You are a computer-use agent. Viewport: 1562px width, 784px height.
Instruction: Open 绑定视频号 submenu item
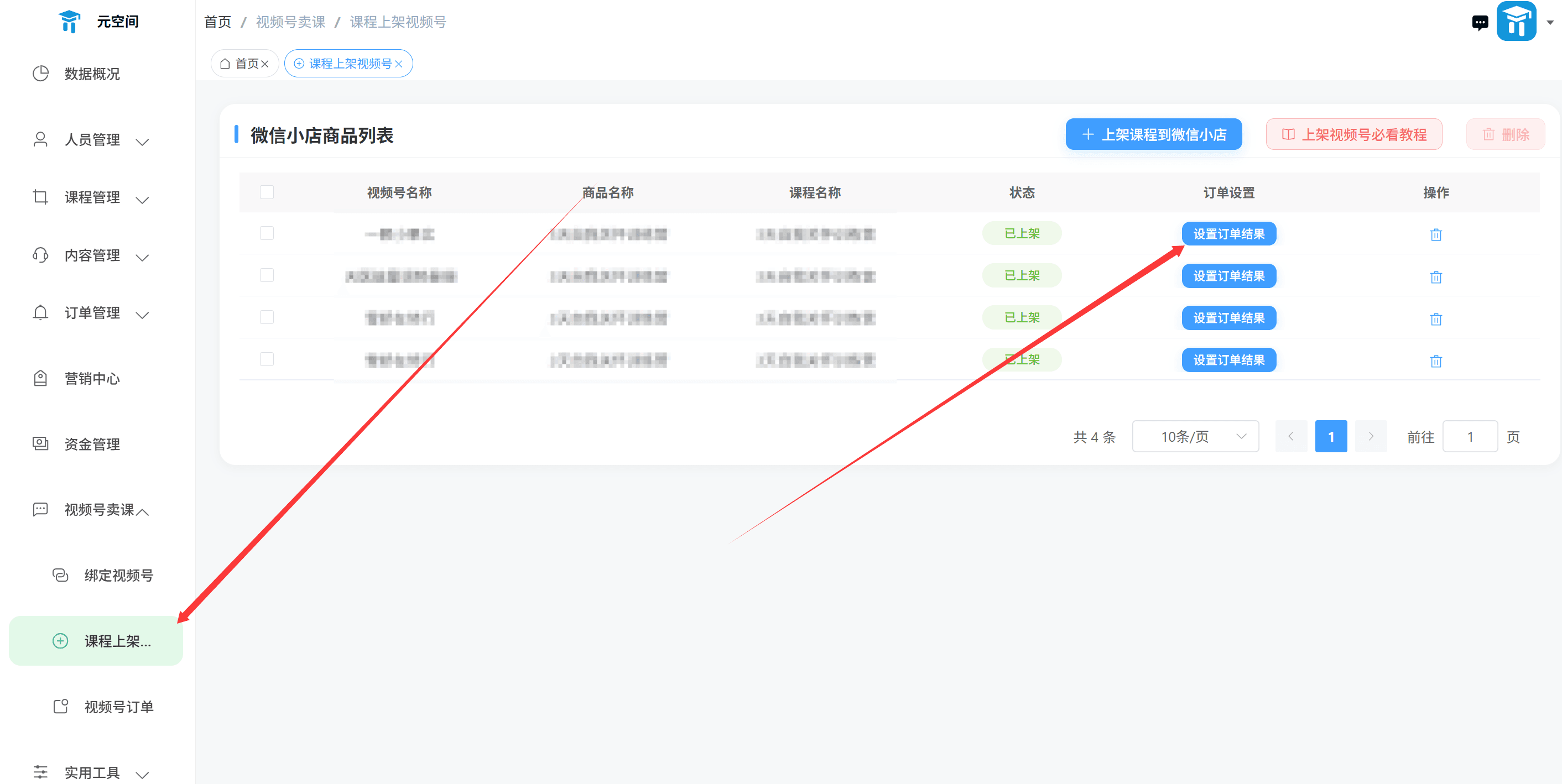click(118, 576)
